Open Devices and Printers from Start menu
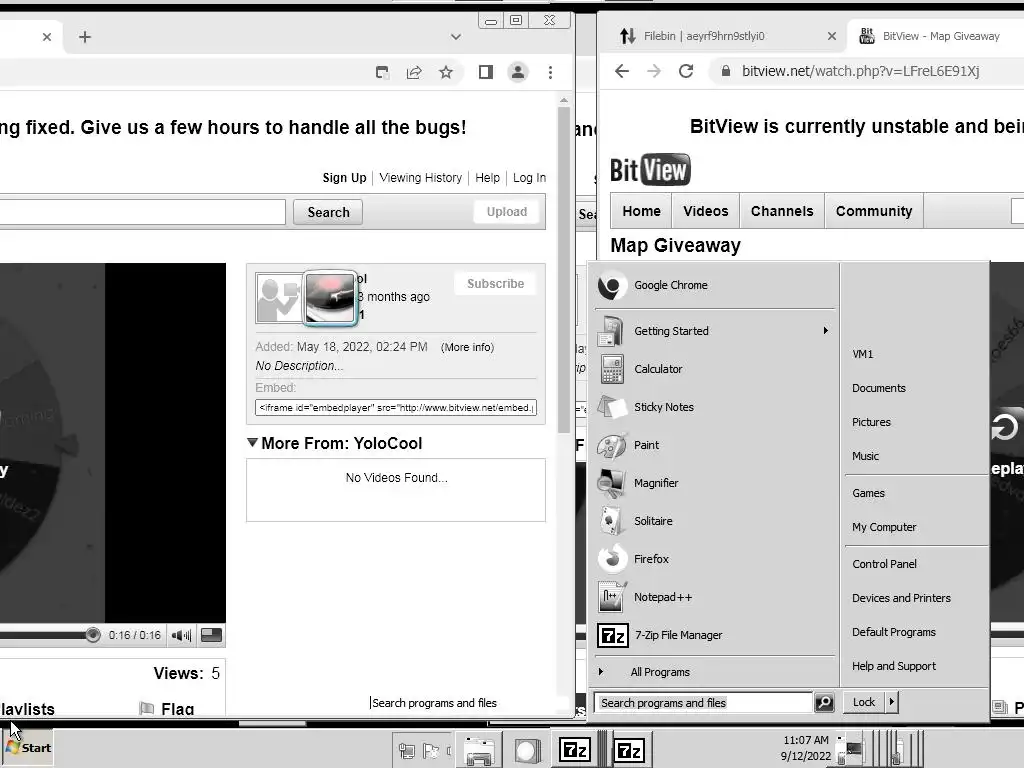The height and width of the screenshot is (768, 1024). click(901, 598)
